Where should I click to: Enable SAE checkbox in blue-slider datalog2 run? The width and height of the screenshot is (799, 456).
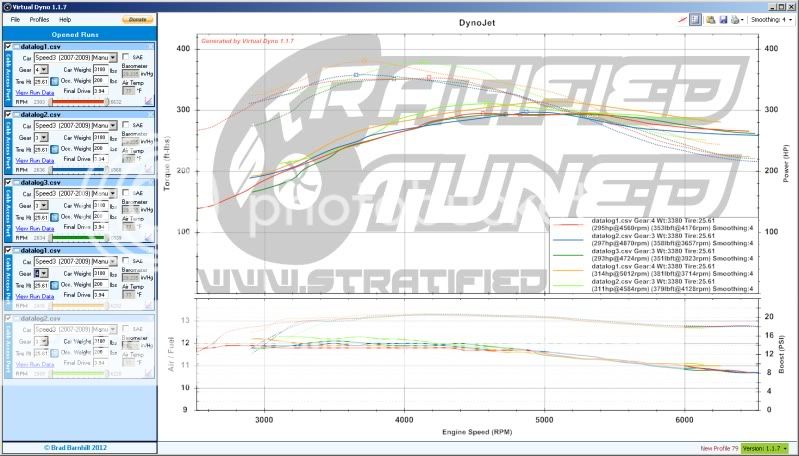pos(125,125)
